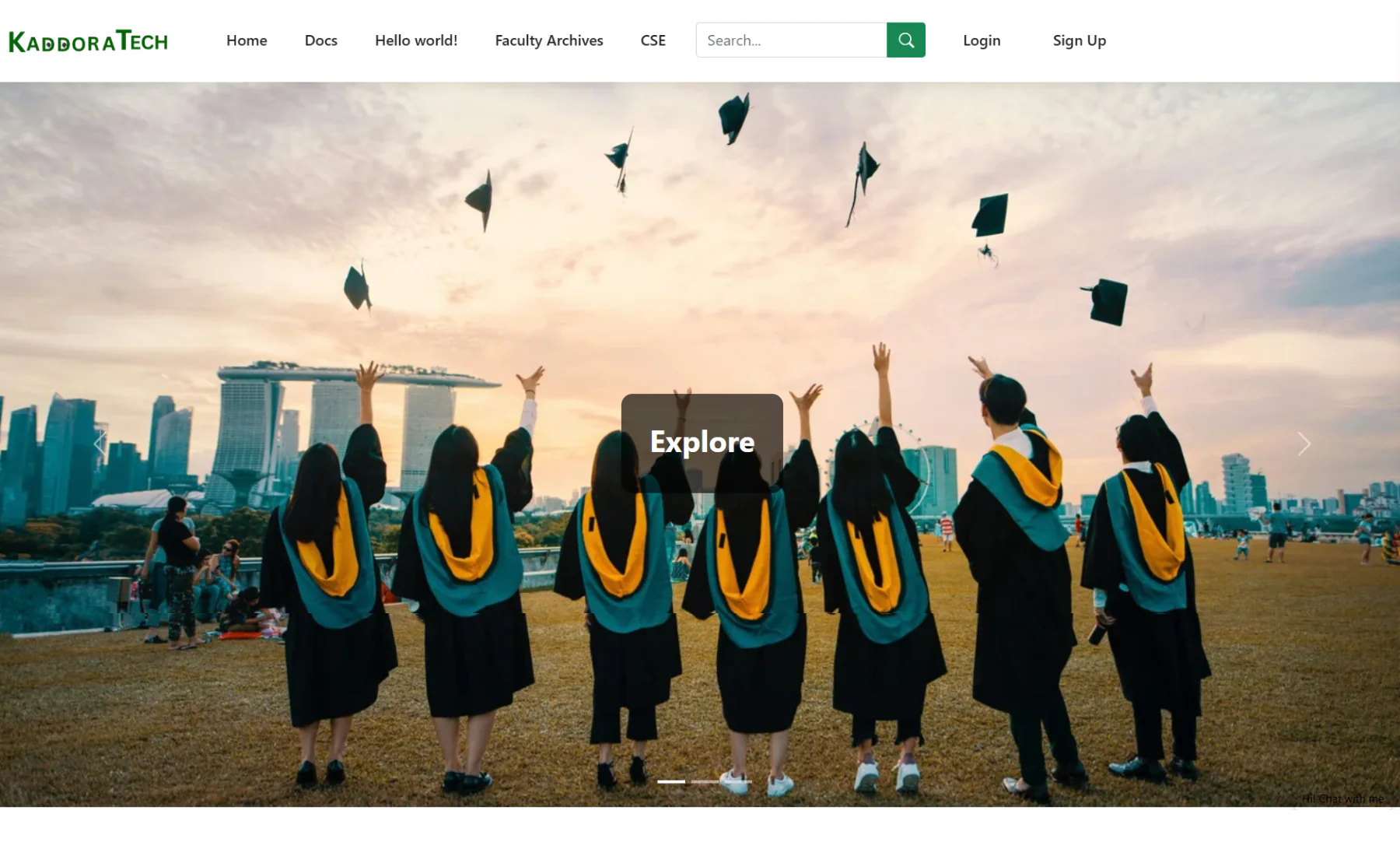Screen dimensions: 1400x856
Task: Open the 'Hi! Chat with me' widget
Action: pos(1343,798)
